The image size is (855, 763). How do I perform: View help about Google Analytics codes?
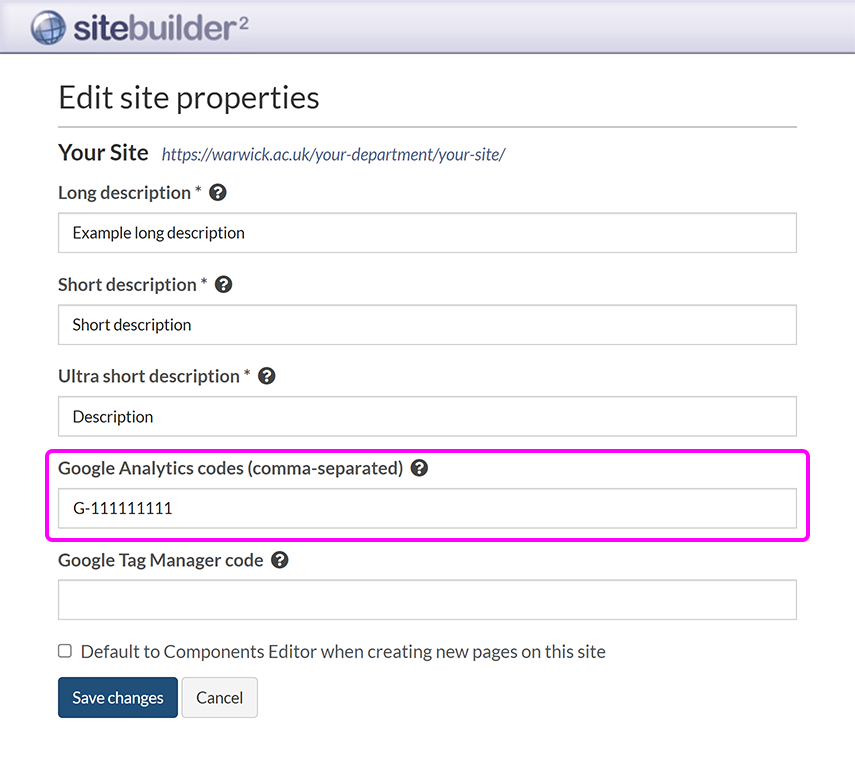click(419, 467)
